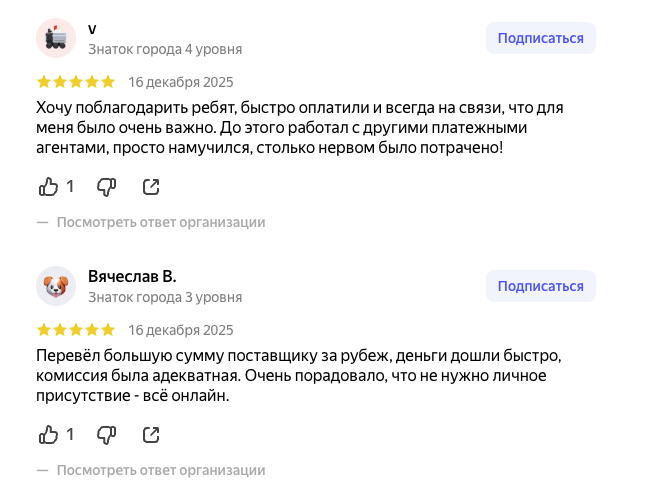This screenshot has width=652, height=482.
Task: Click the date on V's review
Action: click(181, 82)
